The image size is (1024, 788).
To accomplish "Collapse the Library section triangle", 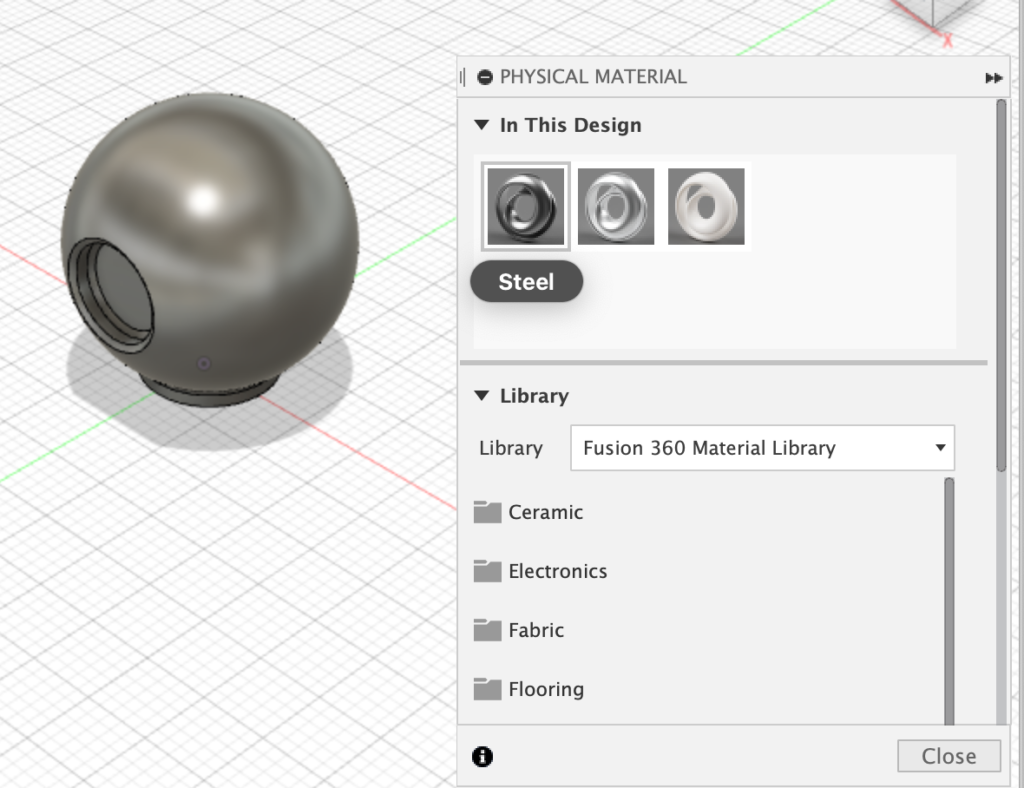I will pos(482,397).
